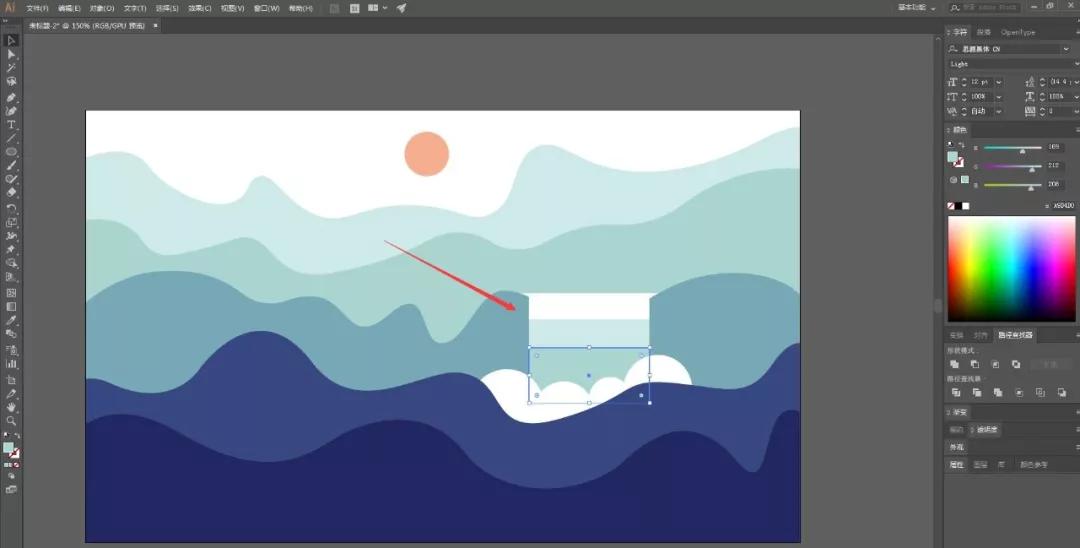The image size is (1080, 548).
Task: Select the Magic Wand tool
Action: click(x=11, y=68)
